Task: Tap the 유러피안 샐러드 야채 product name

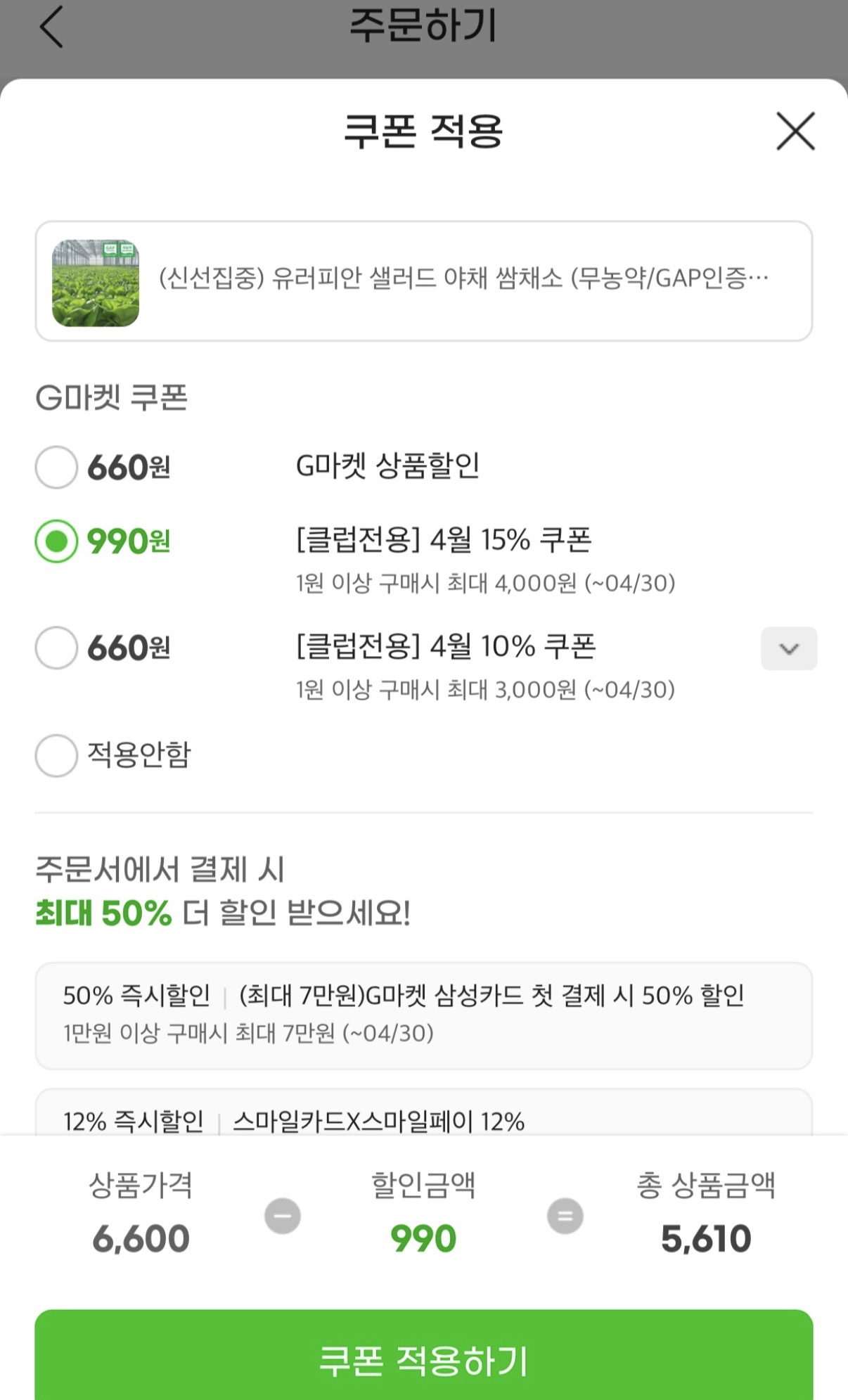Action: tap(464, 278)
